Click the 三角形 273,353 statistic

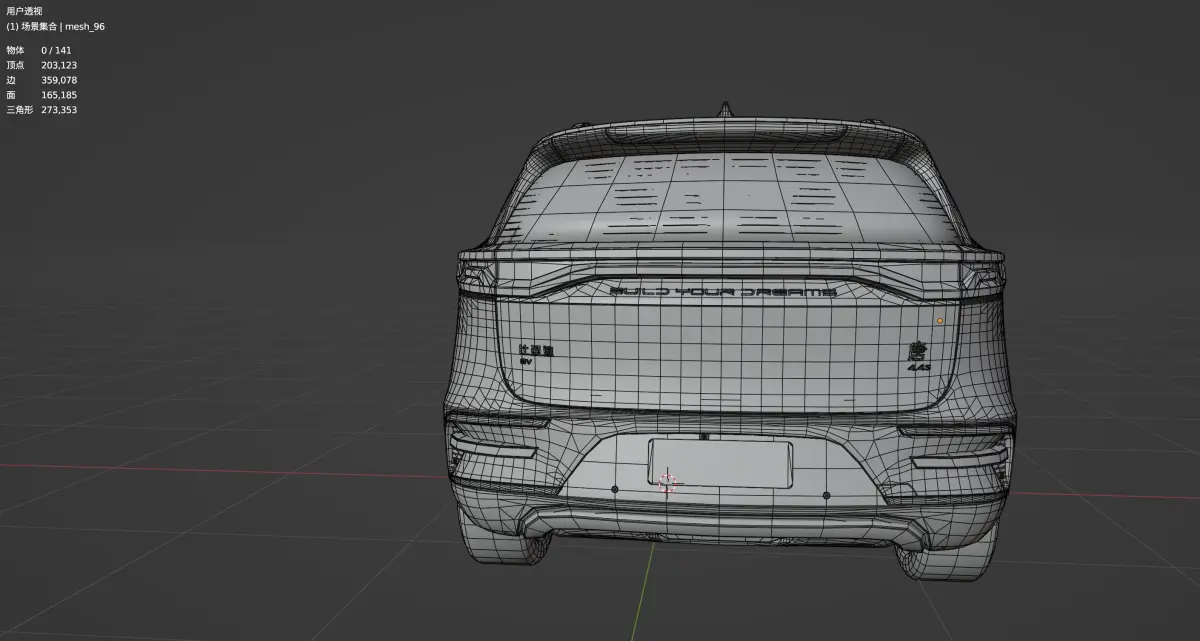(x=42, y=110)
